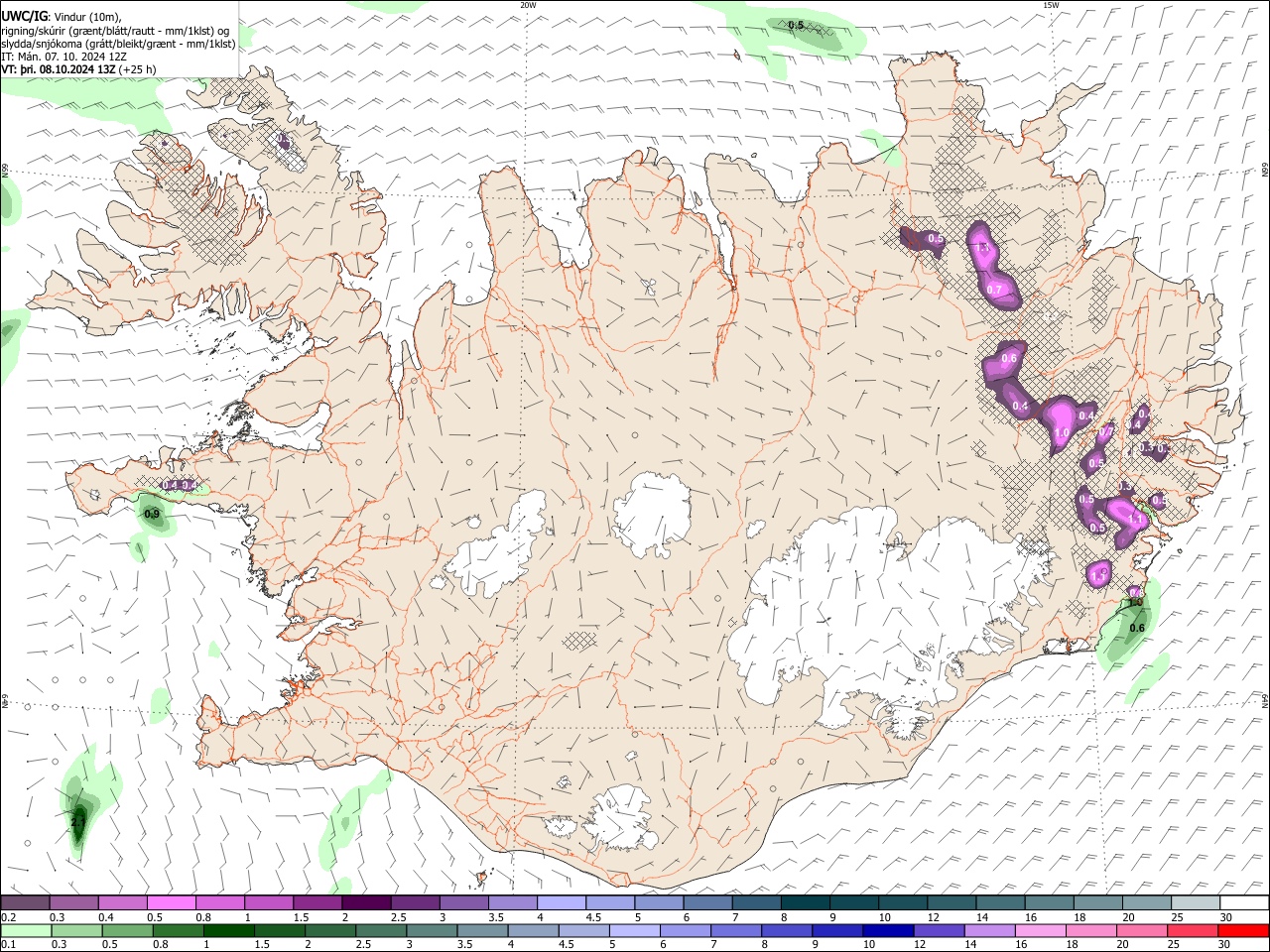Click the UWC/IG Vindur (10m) title text
Screen dimensions: 1270x952
point(62,16)
